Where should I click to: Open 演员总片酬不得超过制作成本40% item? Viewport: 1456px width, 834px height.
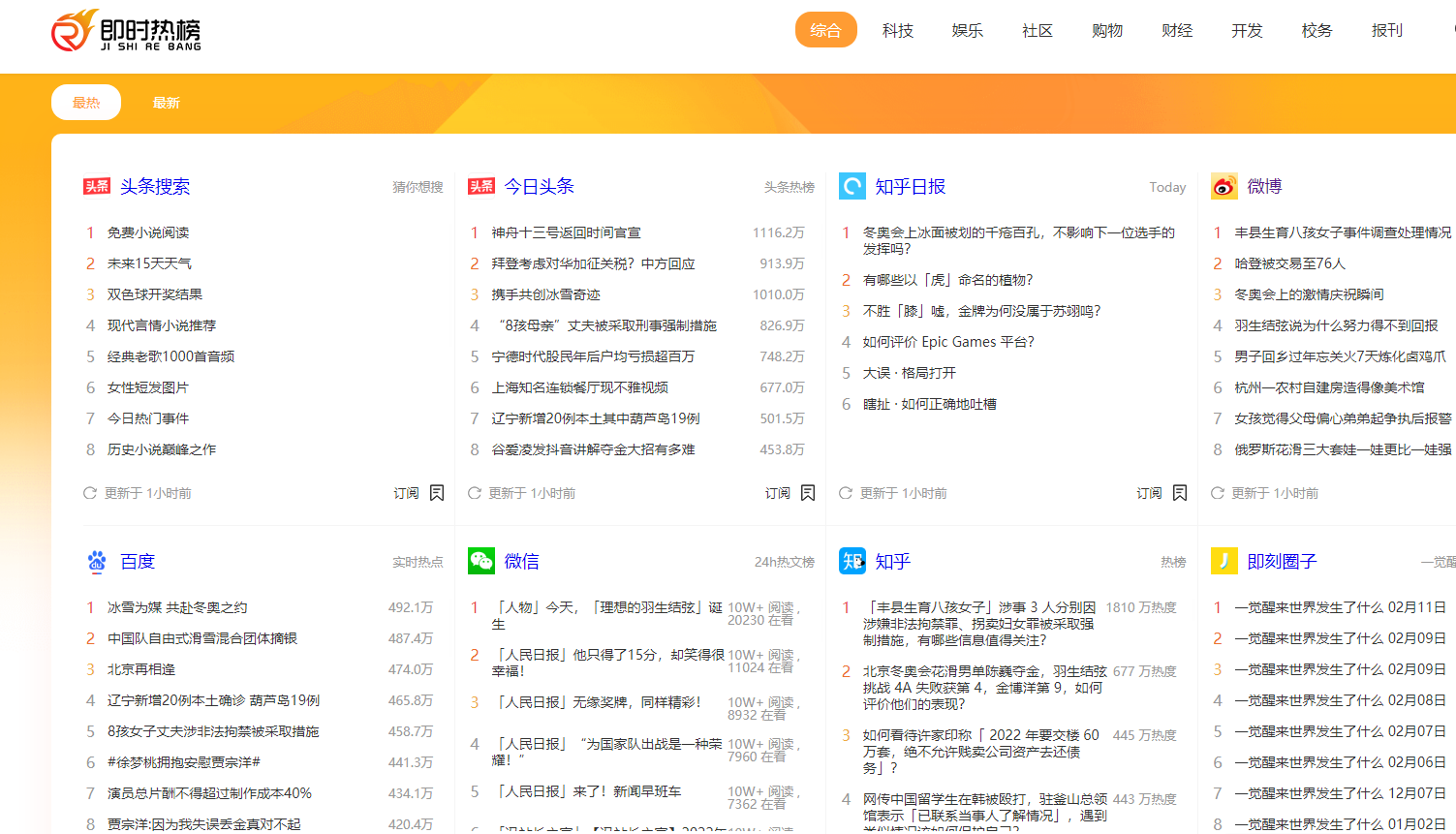(209, 793)
